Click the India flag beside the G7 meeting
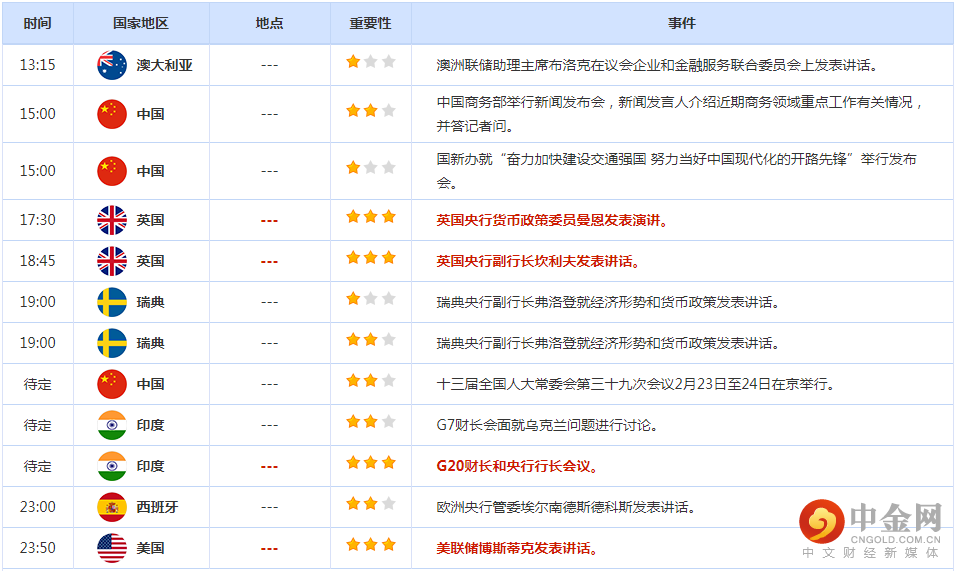The width and height of the screenshot is (956, 571). [x=111, y=425]
